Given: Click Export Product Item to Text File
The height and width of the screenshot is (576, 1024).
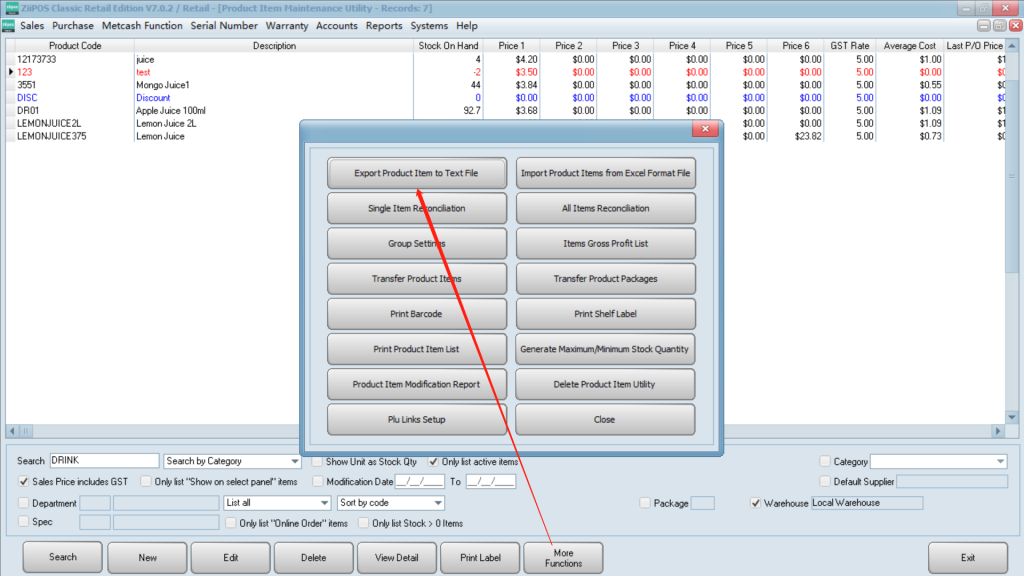Looking at the screenshot, I should click(416, 173).
